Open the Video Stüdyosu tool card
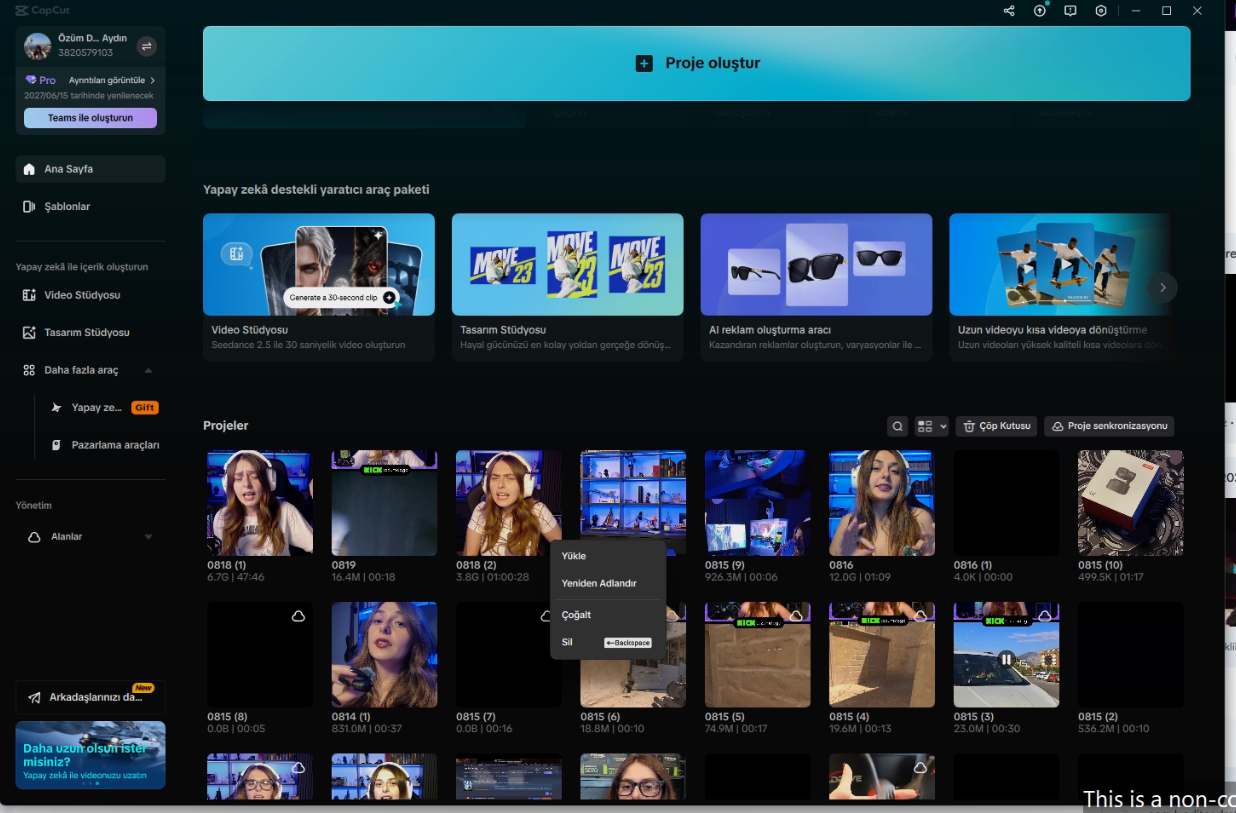This screenshot has height=813, width=1236. tap(319, 287)
